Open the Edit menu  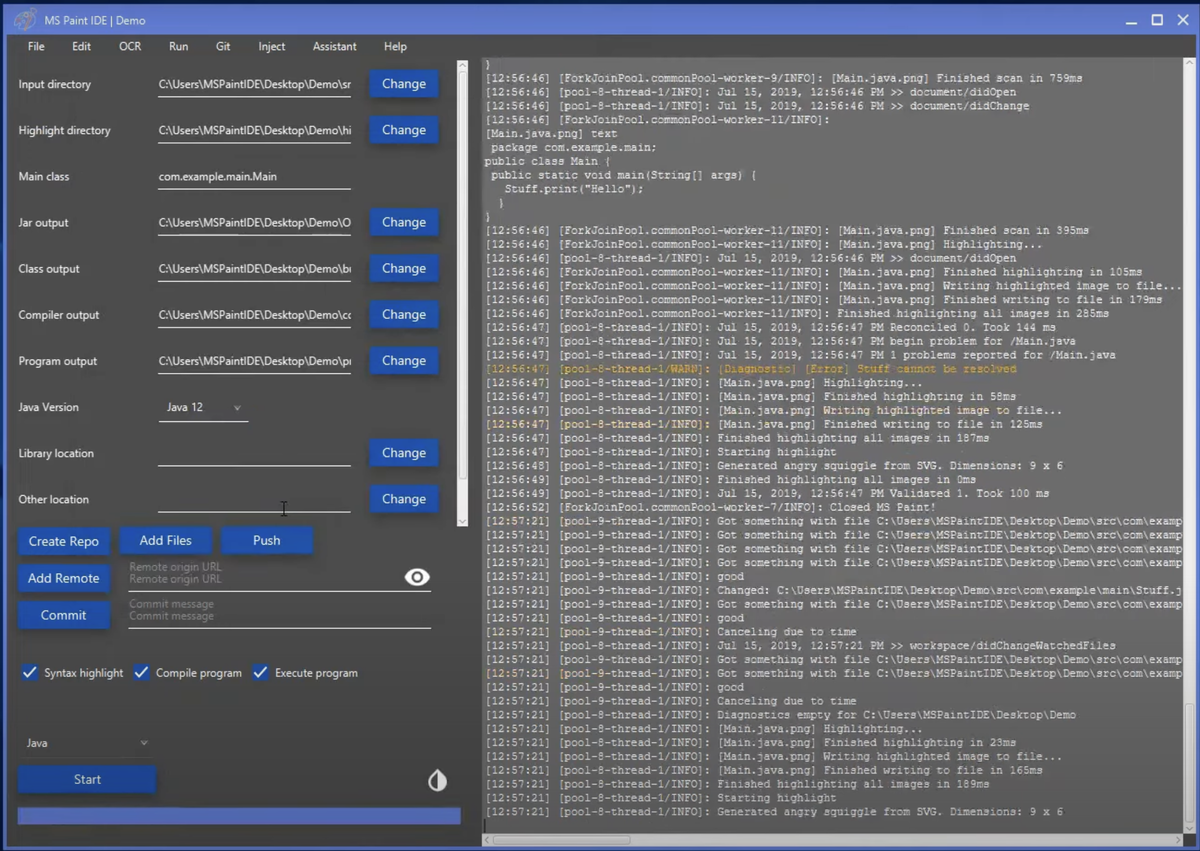pyautogui.click(x=81, y=46)
